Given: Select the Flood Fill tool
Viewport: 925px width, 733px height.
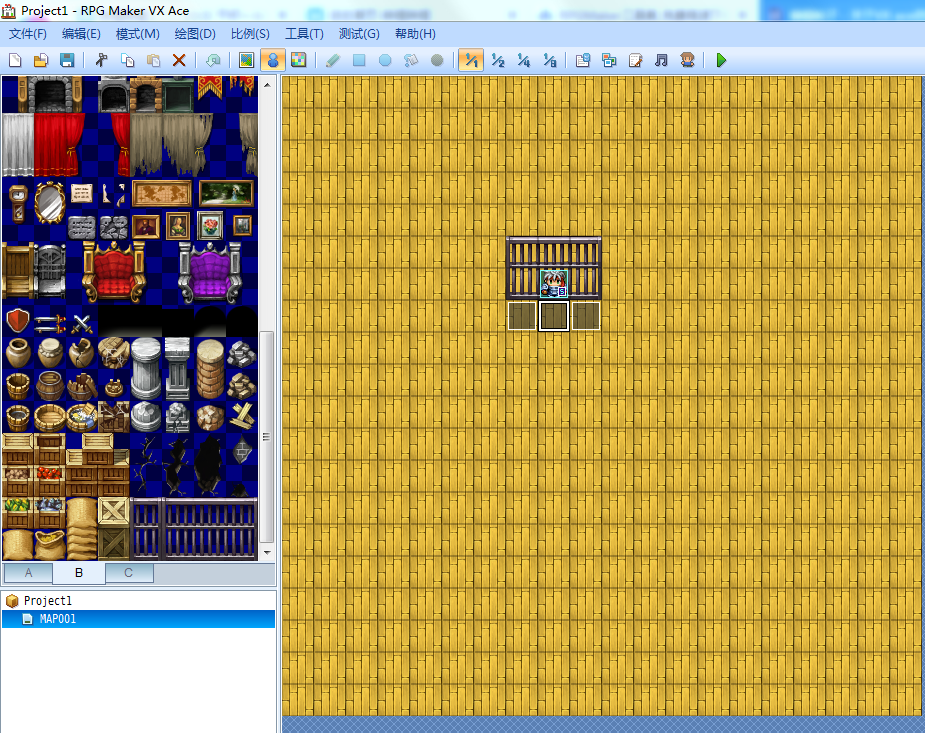Looking at the screenshot, I should click(x=411, y=60).
